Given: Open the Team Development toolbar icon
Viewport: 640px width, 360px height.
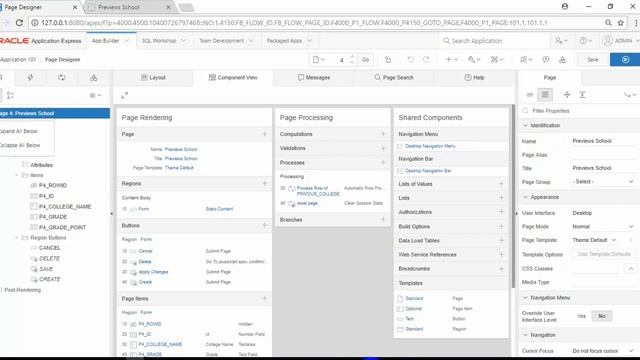Looking at the screenshot, I should (526, 60).
